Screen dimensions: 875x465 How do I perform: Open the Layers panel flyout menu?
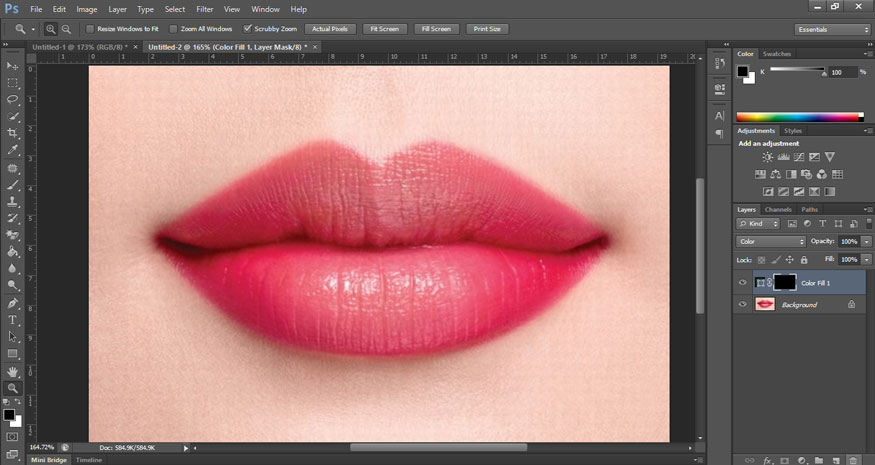point(867,210)
